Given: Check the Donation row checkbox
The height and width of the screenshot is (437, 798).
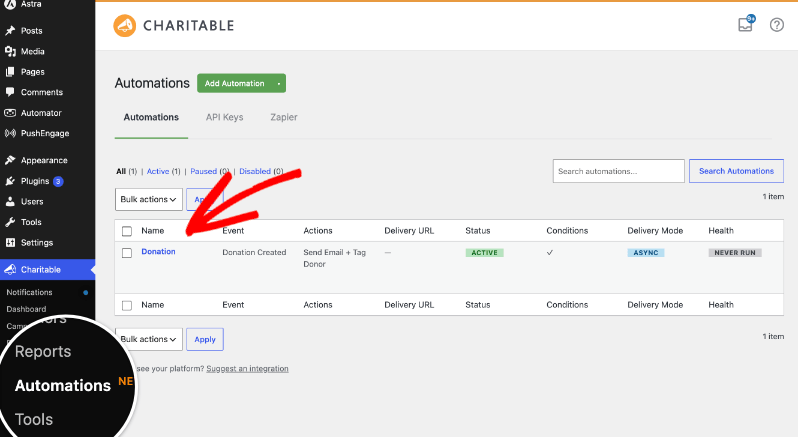Looking at the screenshot, I should 127,253.
